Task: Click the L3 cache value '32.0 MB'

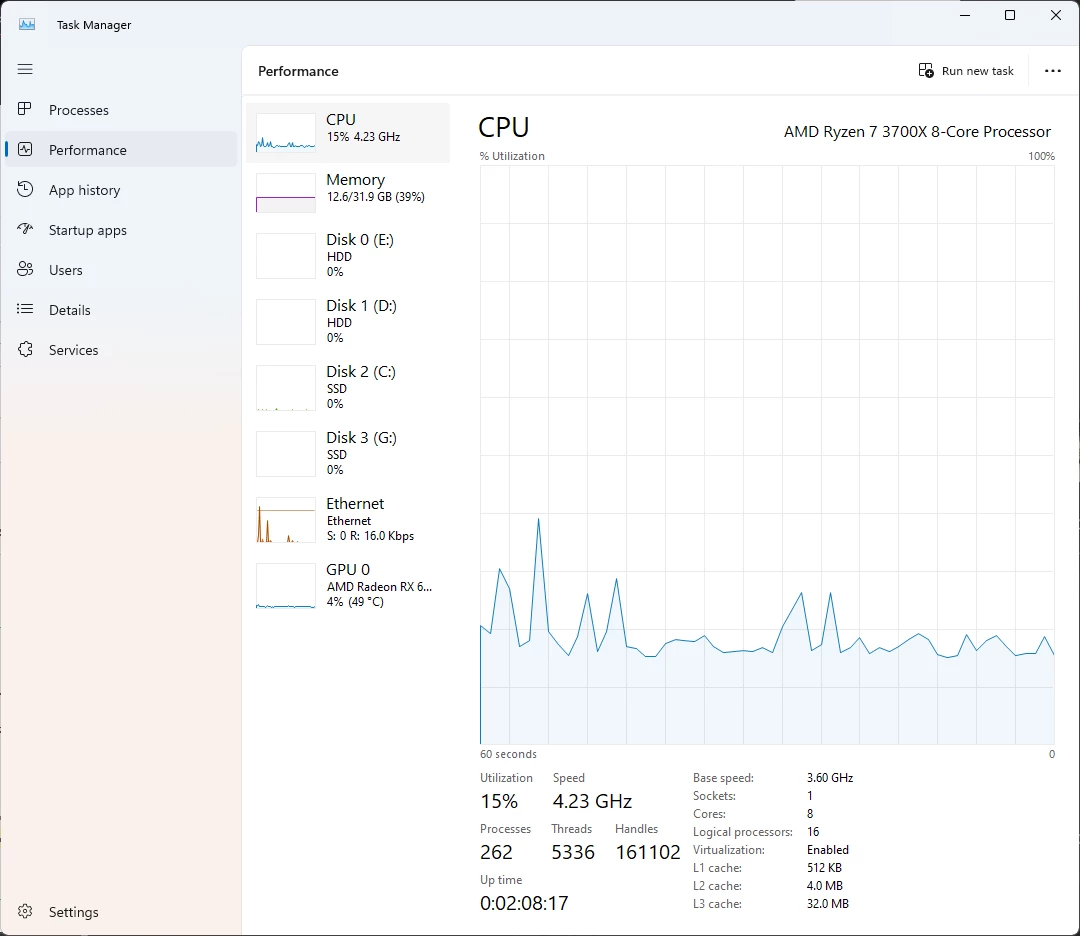Action: (827, 903)
